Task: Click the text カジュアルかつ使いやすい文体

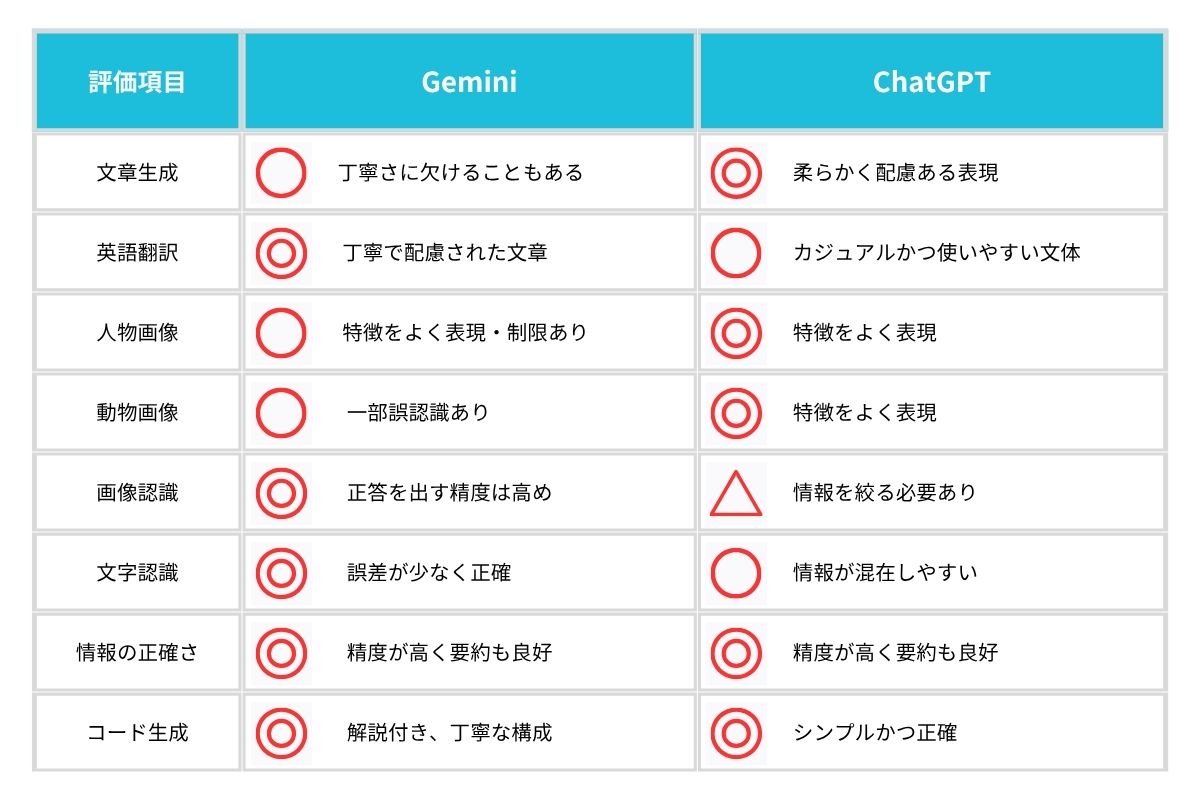Action: pyautogui.click(x=936, y=253)
